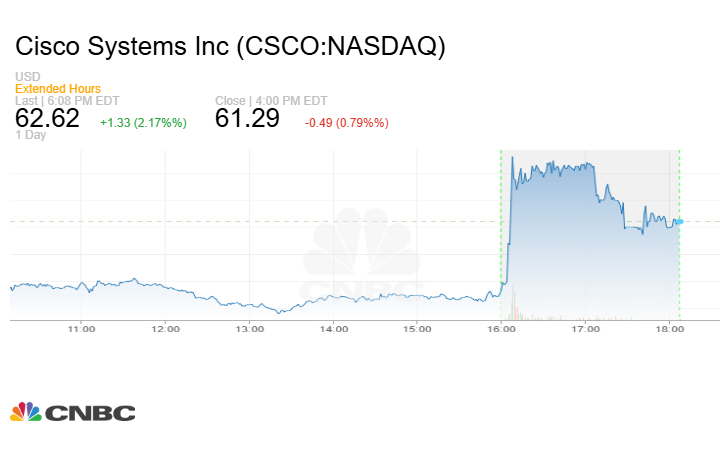This screenshot has height=450, width=720.
Task: Click the volume bars just after 16:00
Action: [x=512, y=305]
